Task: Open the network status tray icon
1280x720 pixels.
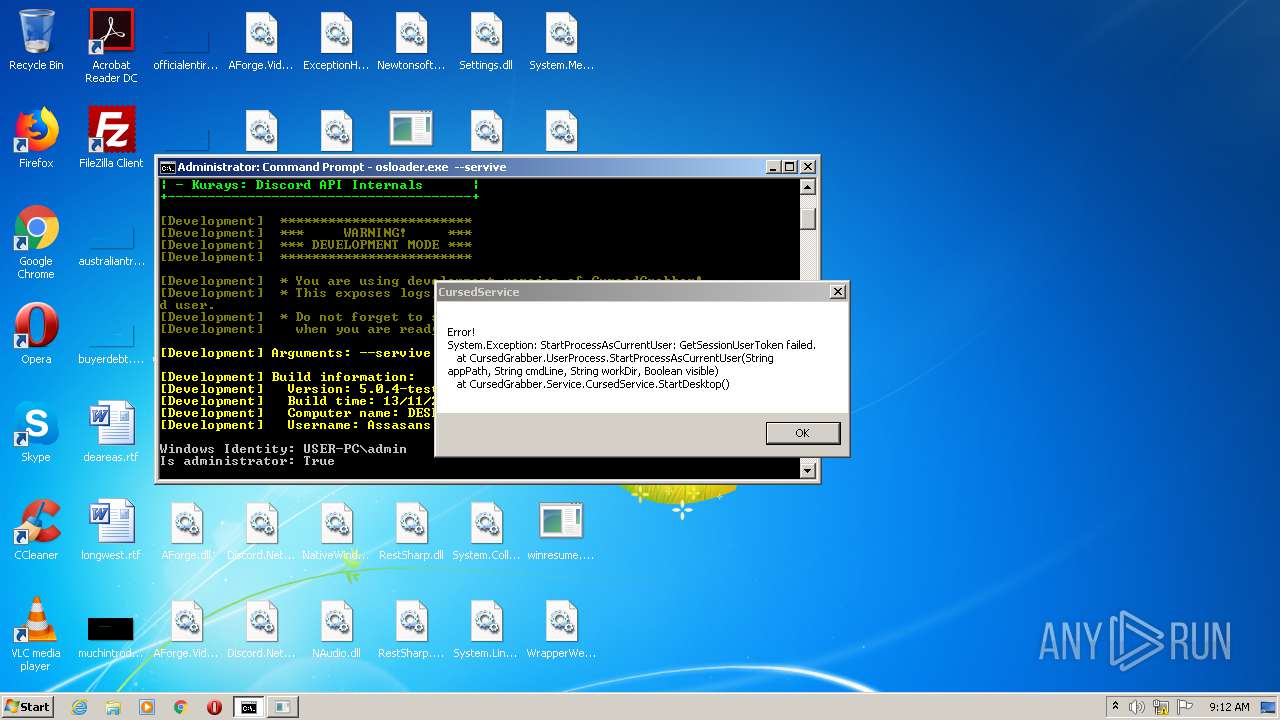Action: 1161,707
